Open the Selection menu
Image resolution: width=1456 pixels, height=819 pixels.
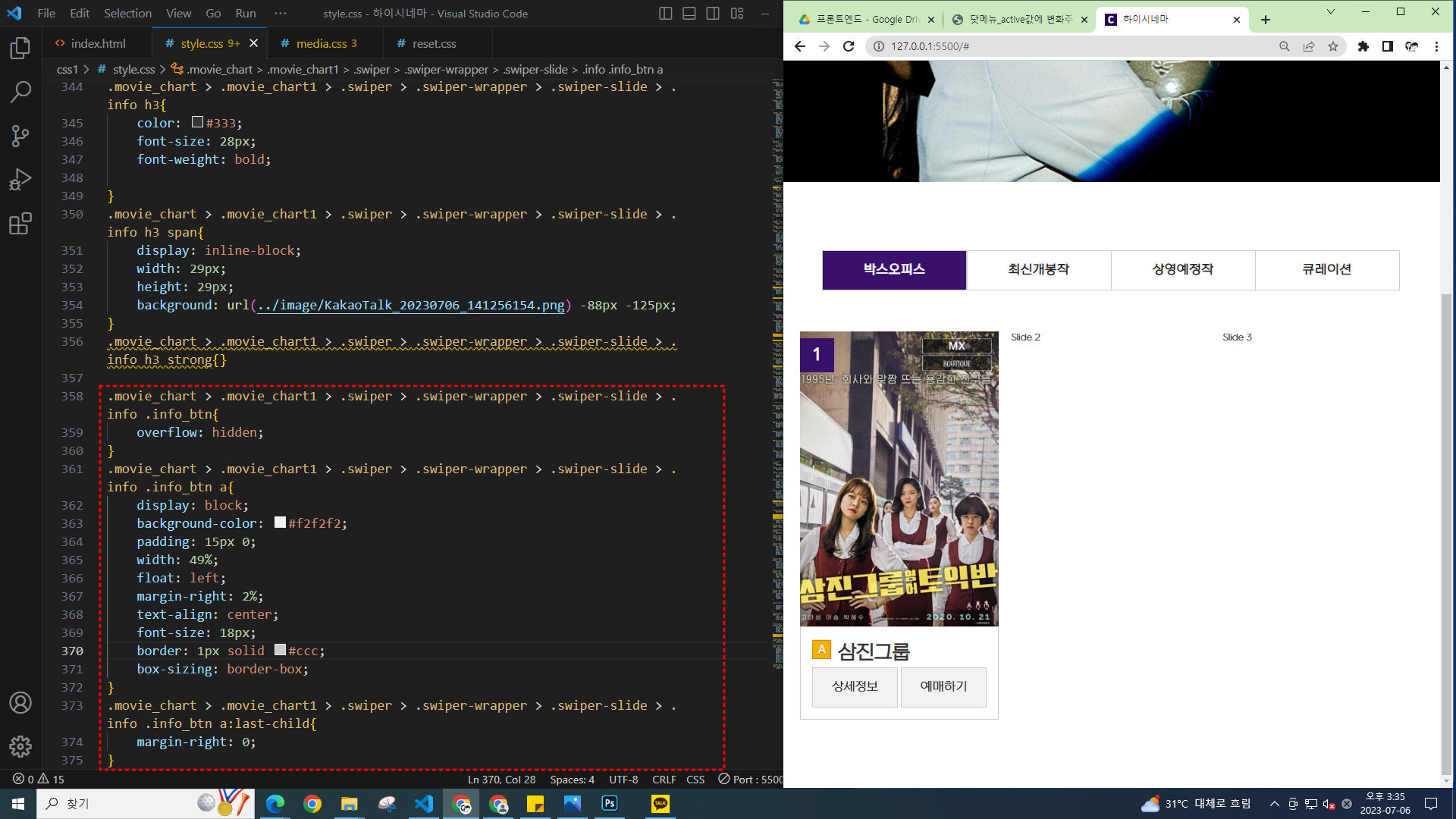[127, 14]
